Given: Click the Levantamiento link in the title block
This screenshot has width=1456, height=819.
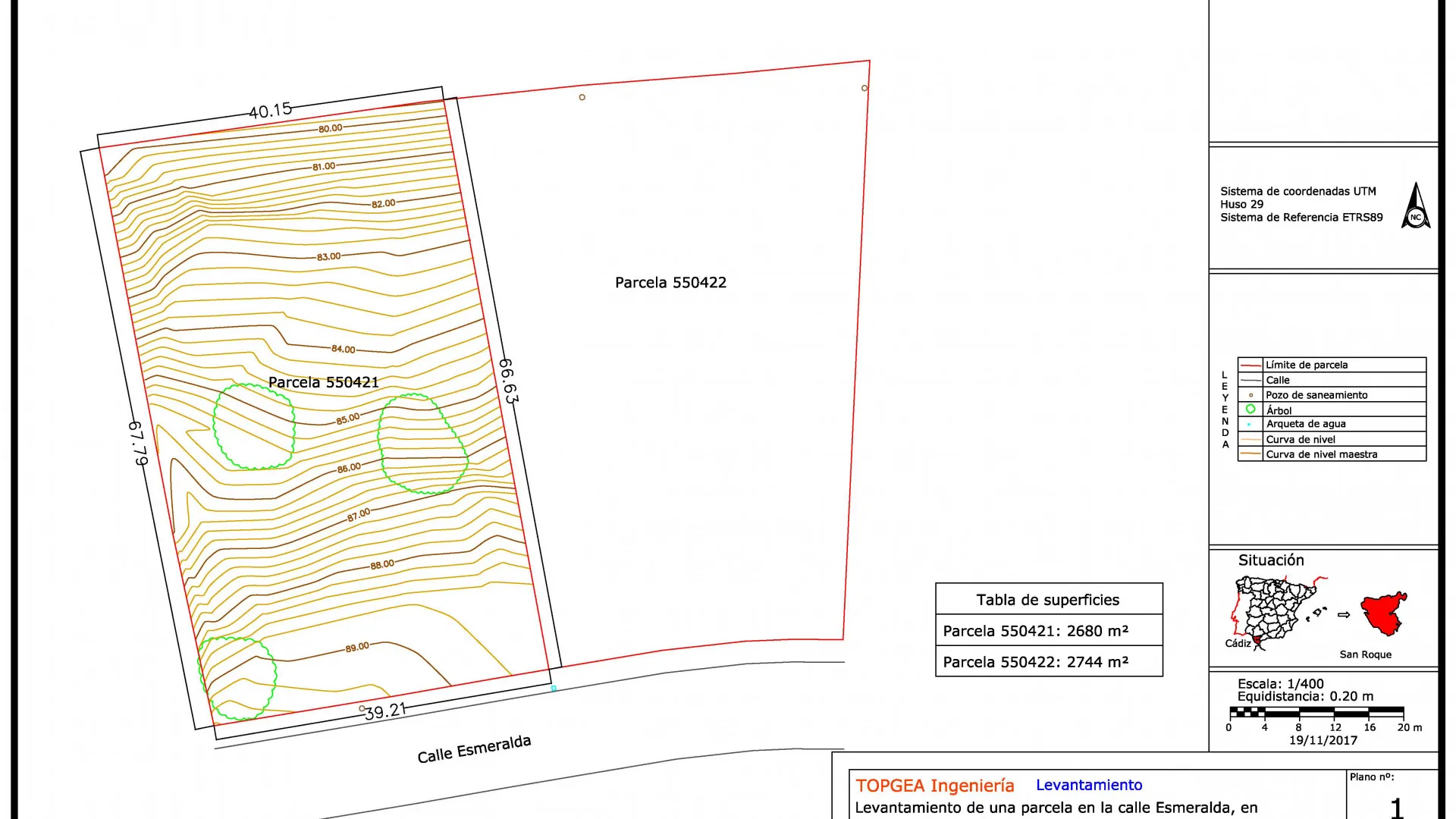Looking at the screenshot, I should point(1087,785).
